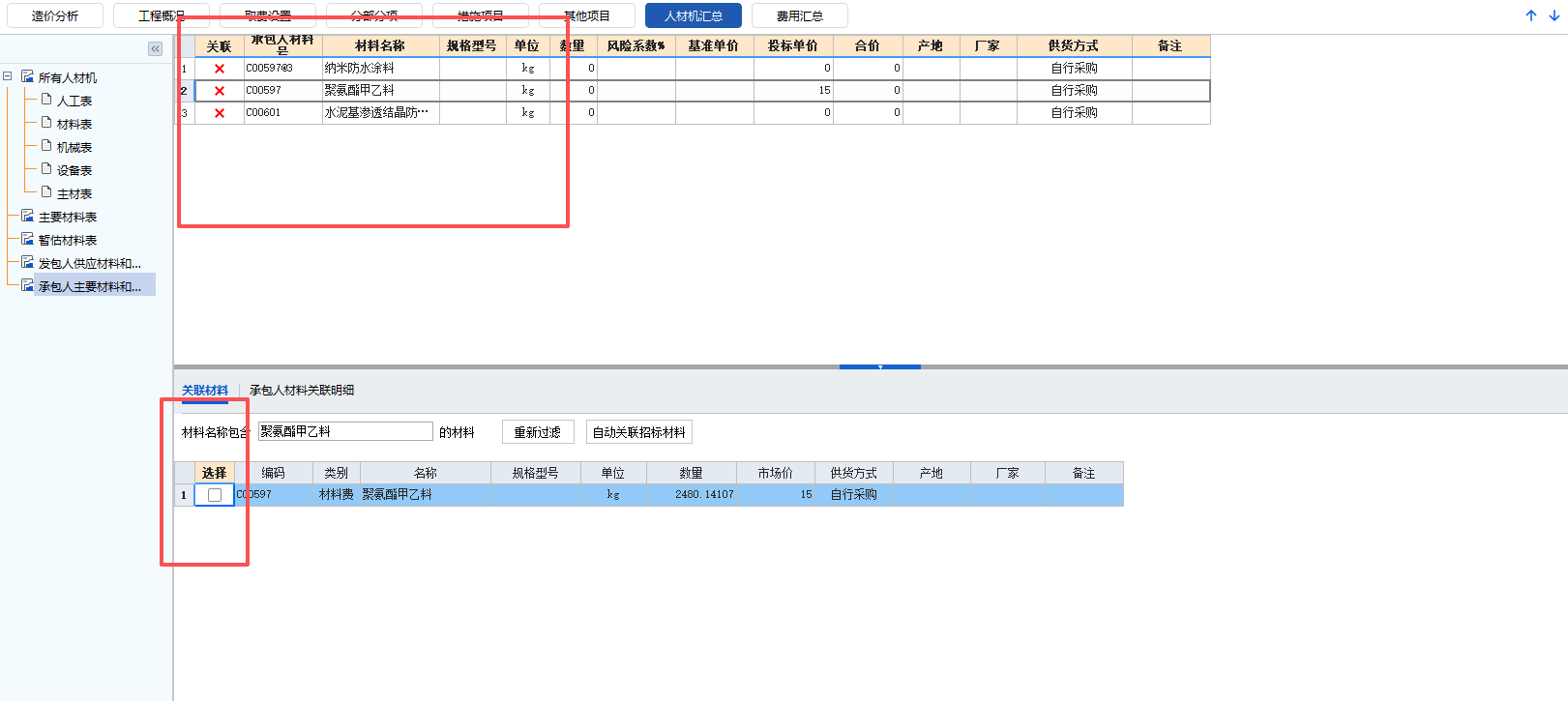Click the table icon beside 暂估材料表
This screenshot has height=701, width=1568.
[27, 239]
